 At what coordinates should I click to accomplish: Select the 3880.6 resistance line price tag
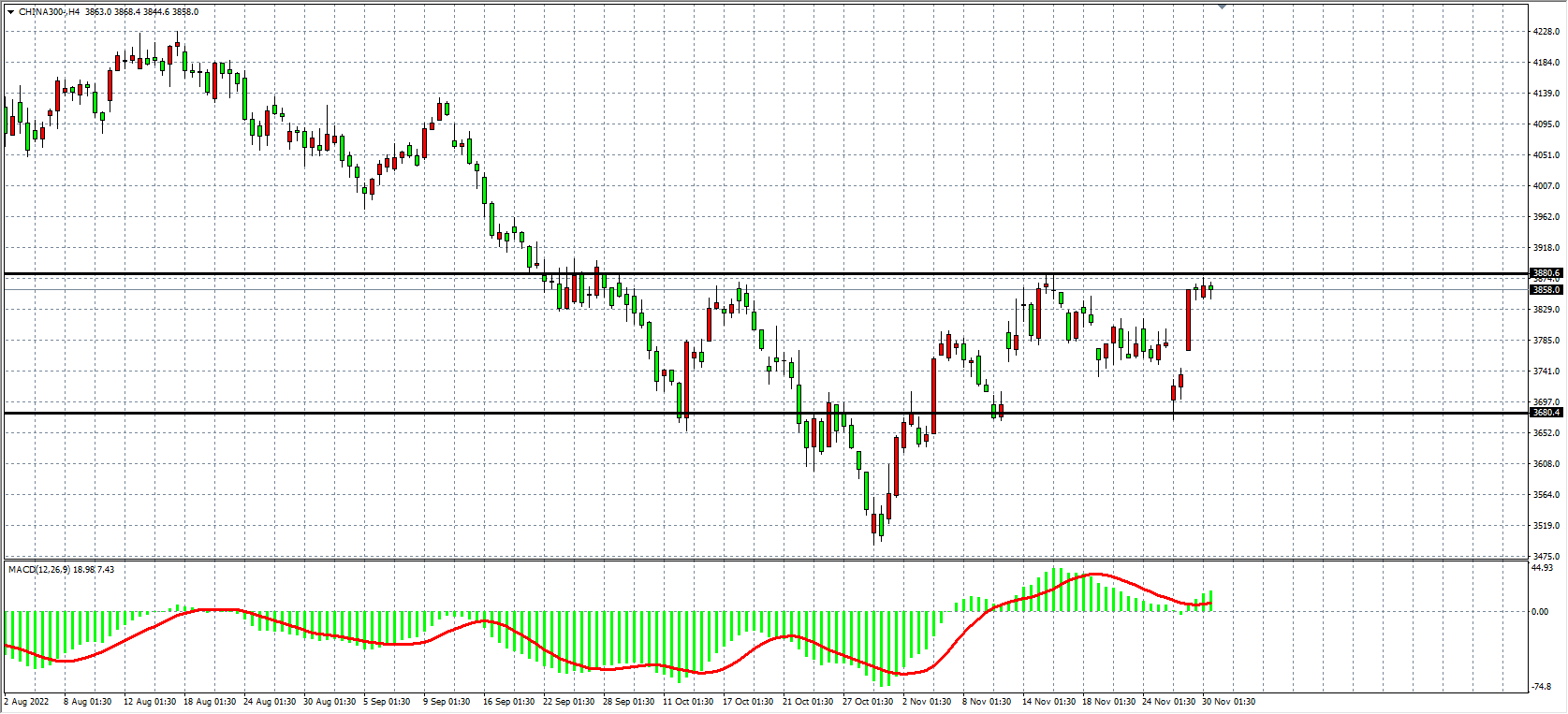[1546, 273]
